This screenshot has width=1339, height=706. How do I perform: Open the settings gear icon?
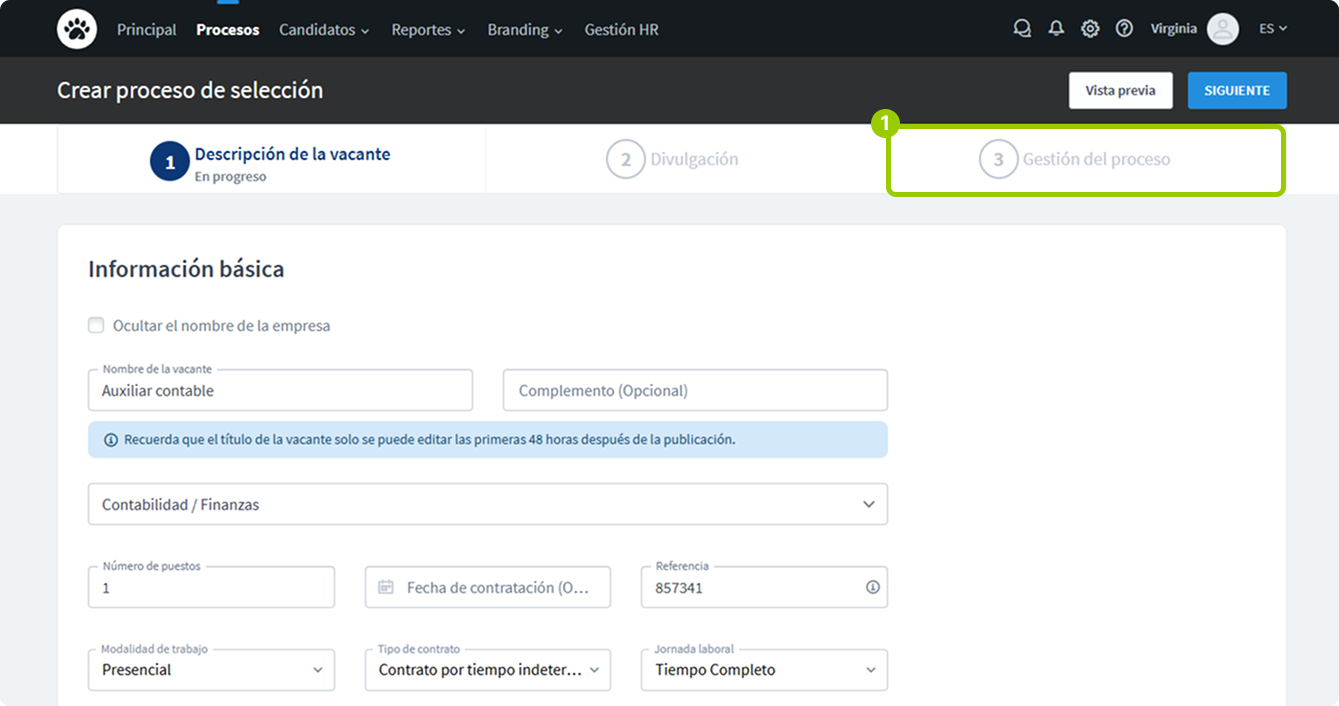1090,29
